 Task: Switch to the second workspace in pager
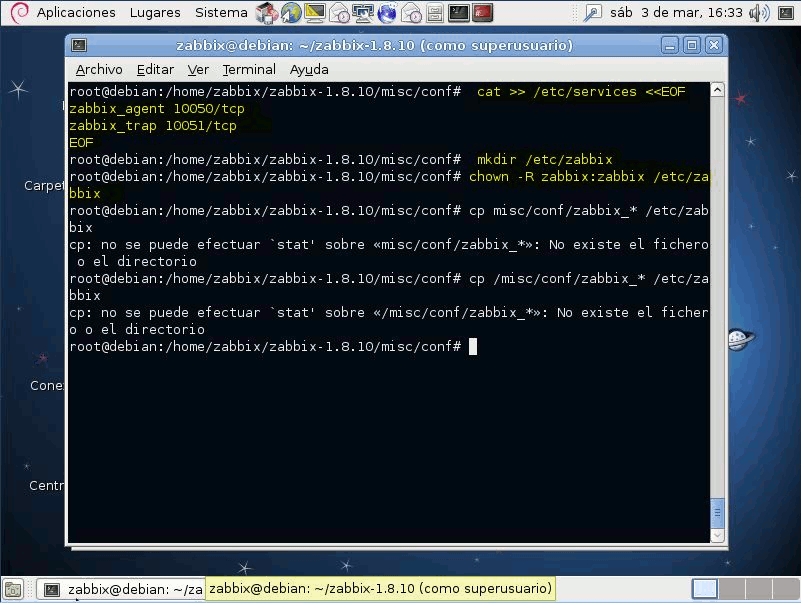coord(730,589)
